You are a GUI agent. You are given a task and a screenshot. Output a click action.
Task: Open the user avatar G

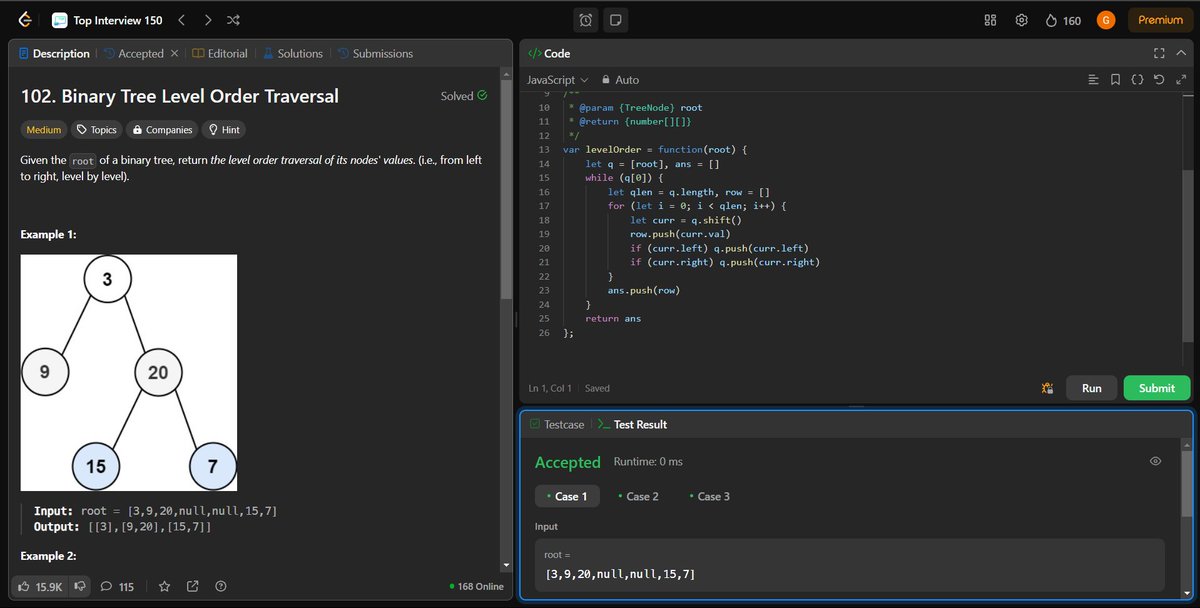tap(1106, 20)
